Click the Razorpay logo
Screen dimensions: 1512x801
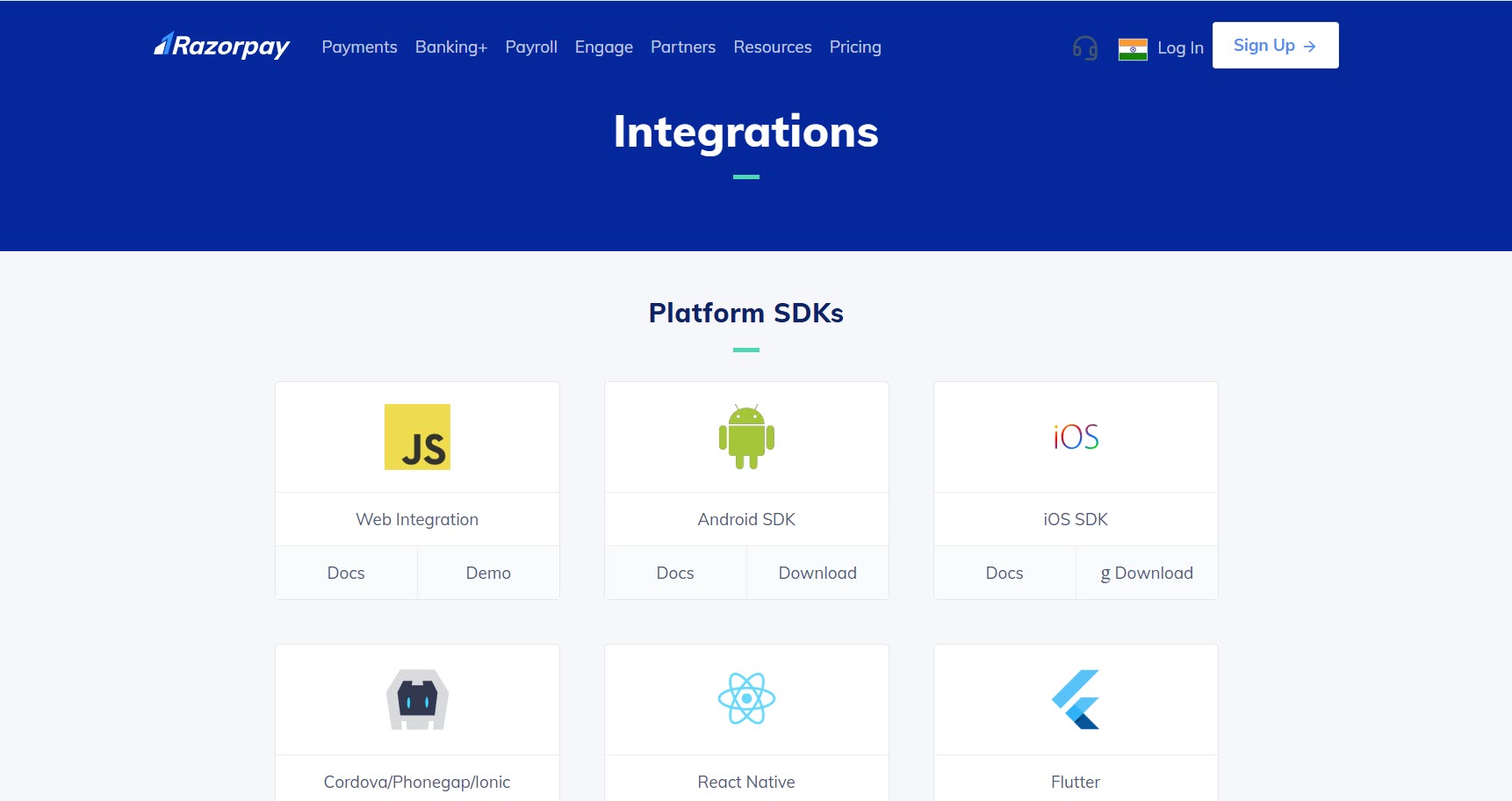click(221, 46)
